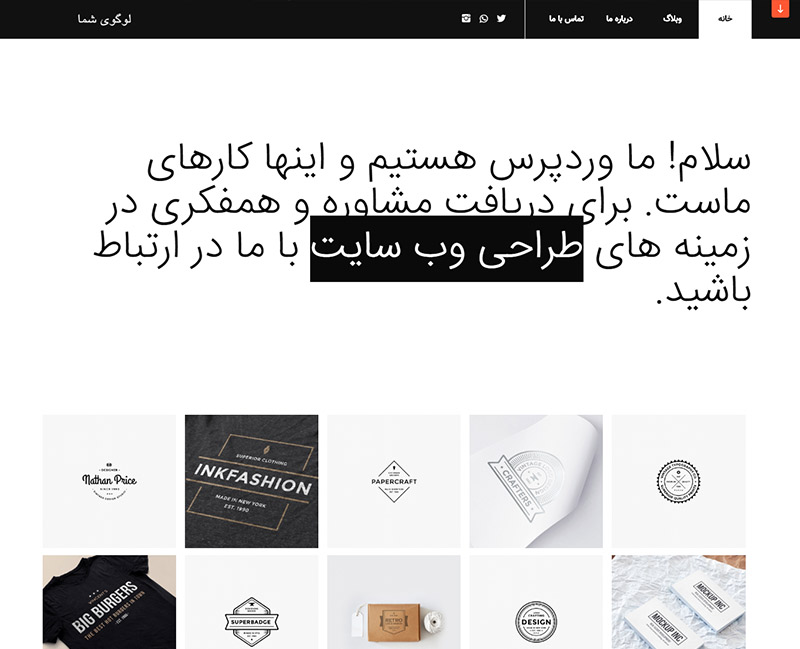Open the INKFASHION t-shirt thumbnail
The height and width of the screenshot is (649, 800).
pyautogui.click(x=252, y=481)
